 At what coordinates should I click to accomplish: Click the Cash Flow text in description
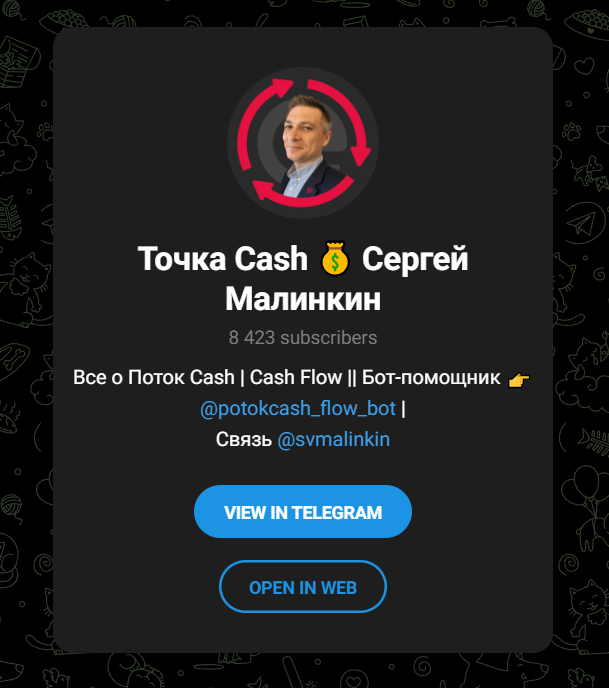[x=296, y=377]
